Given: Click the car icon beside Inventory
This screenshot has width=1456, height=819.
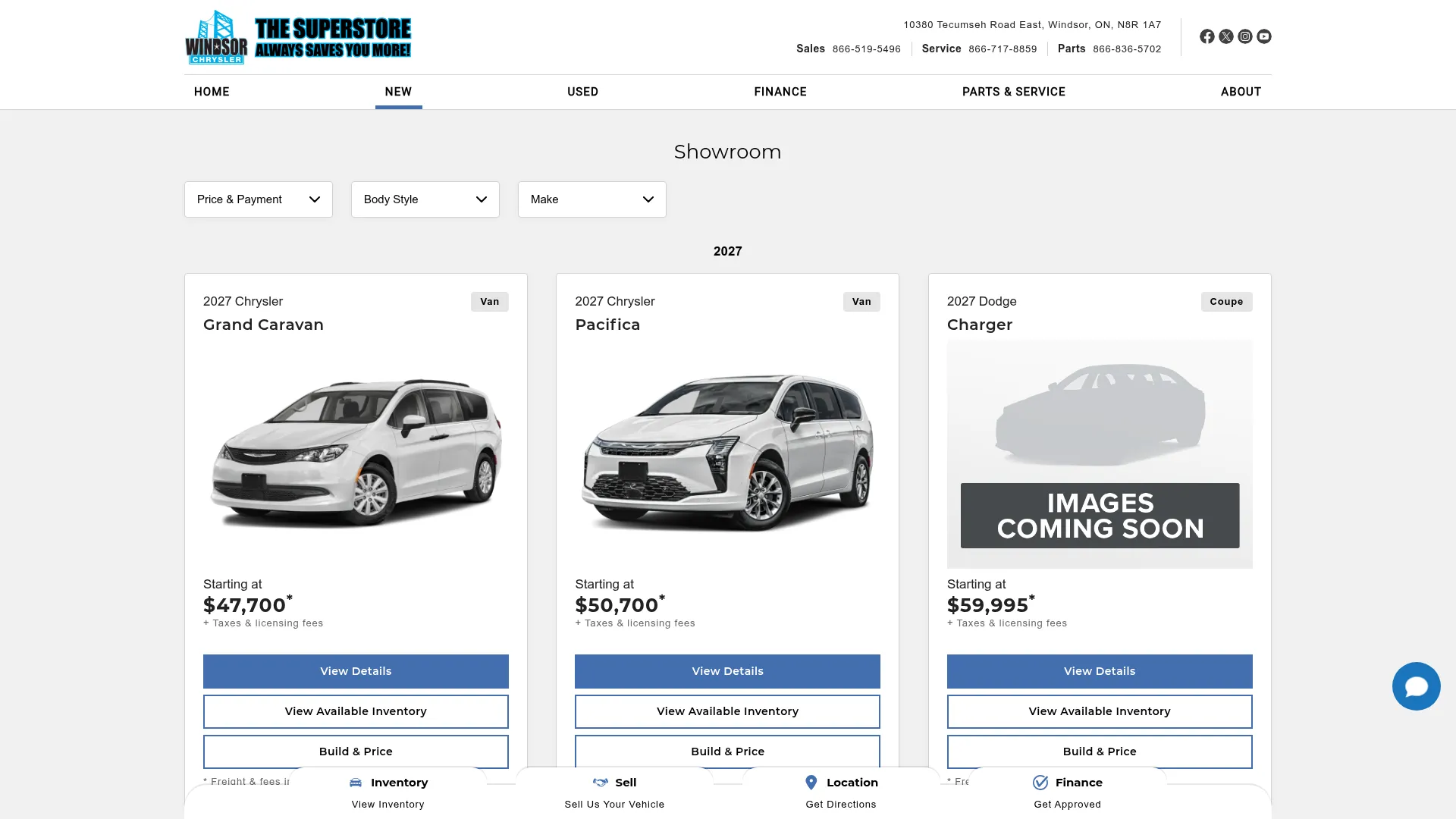Looking at the screenshot, I should 356,783.
